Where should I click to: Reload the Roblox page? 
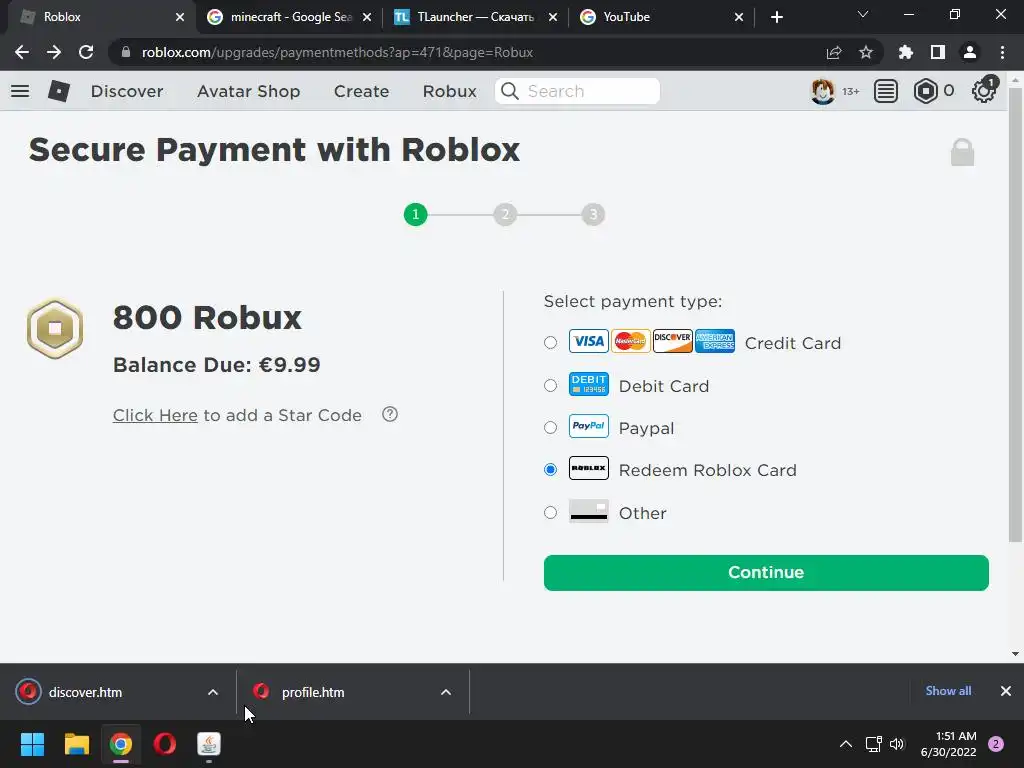[x=86, y=52]
